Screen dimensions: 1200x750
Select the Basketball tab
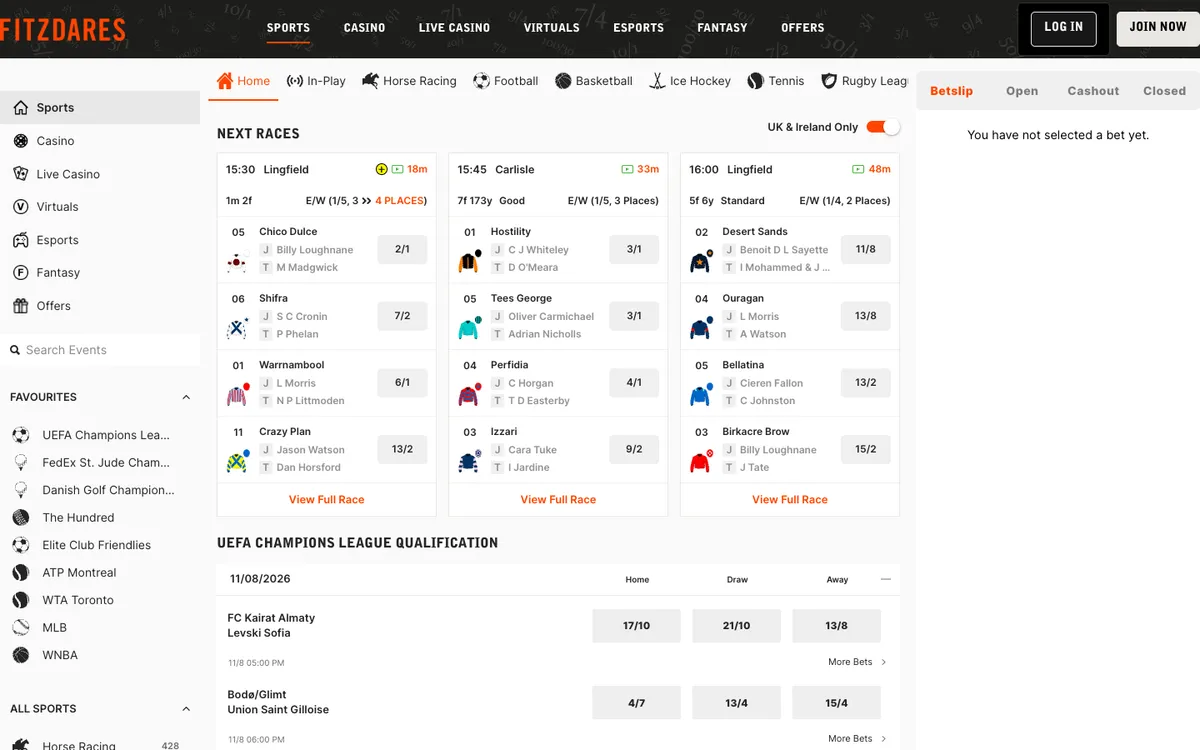(594, 81)
